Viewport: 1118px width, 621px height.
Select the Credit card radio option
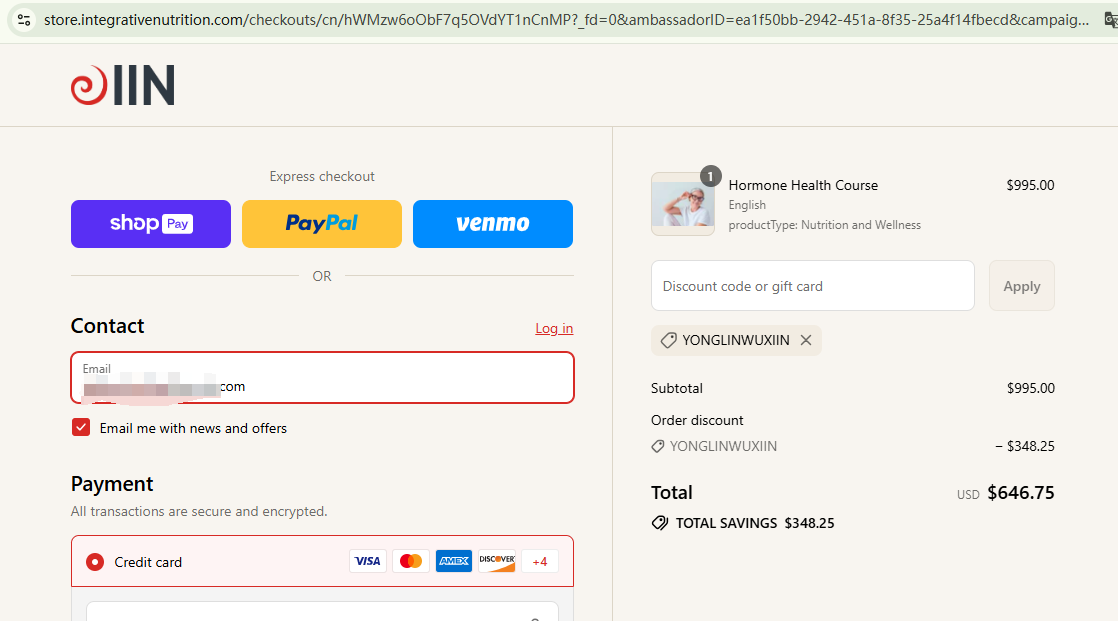95,562
